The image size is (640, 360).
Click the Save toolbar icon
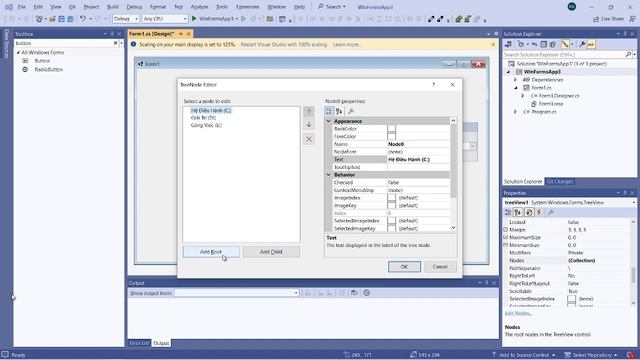[61, 19]
